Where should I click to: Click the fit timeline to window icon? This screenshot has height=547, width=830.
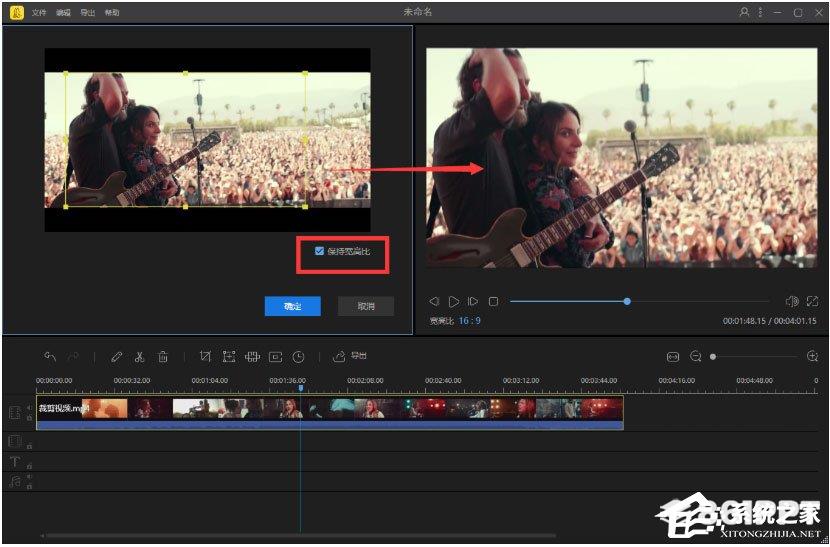click(x=673, y=357)
